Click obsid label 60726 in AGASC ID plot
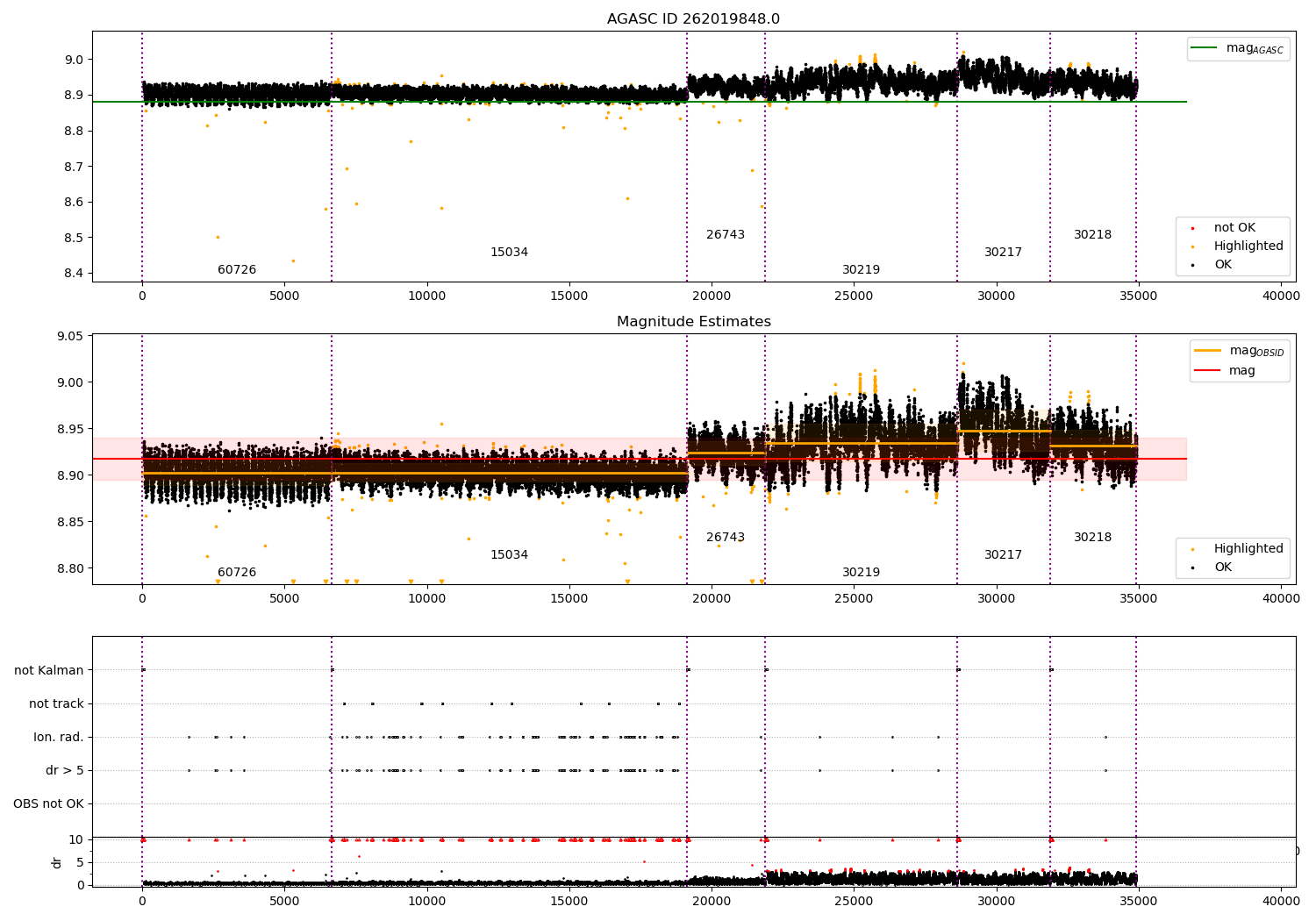The width and height of the screenshot is (1316, 921). pos(237,270)
